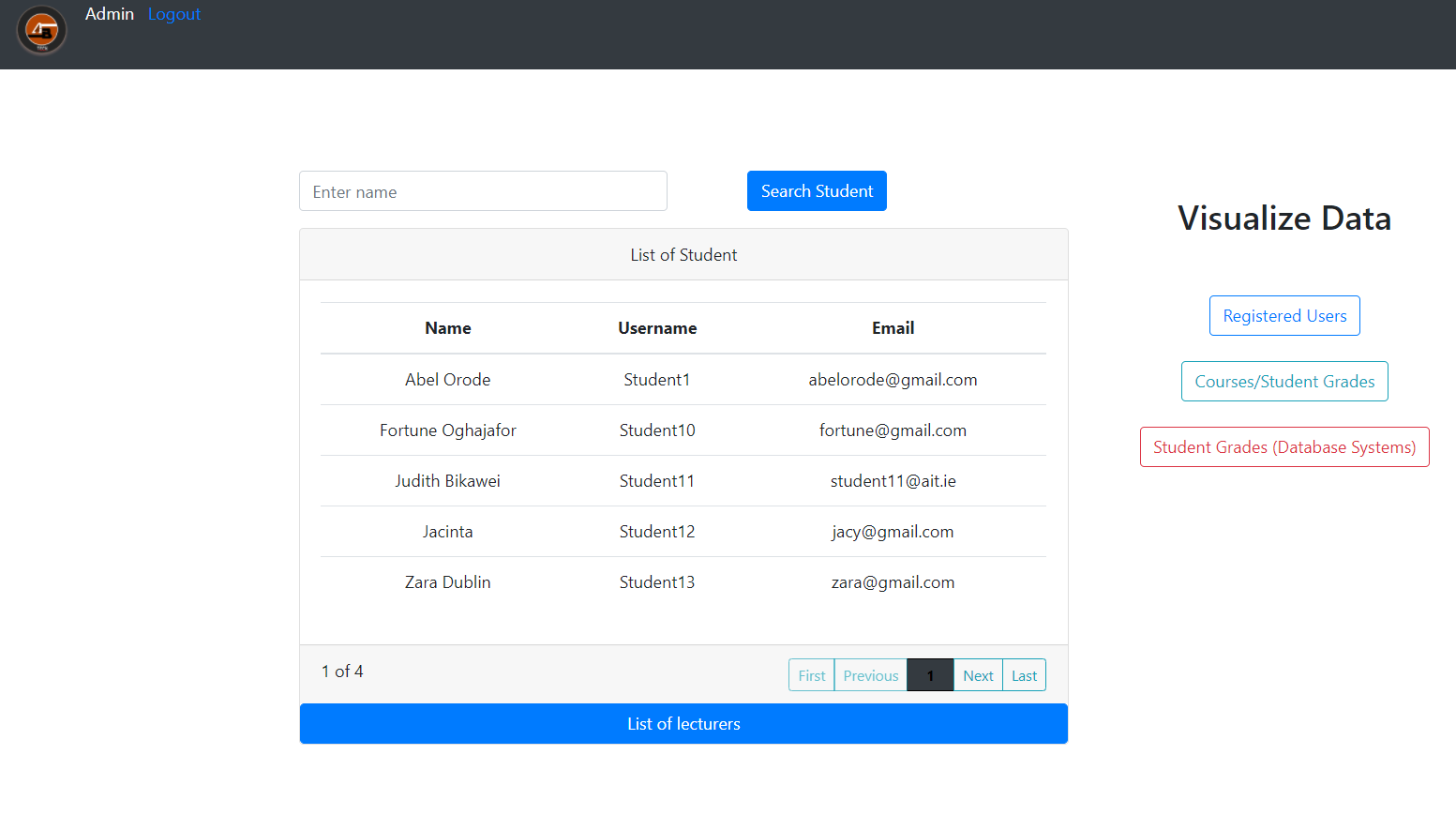The width and height of the screenshot is (1456, 815).
Task: Click Fortune Oghajafor's email address
Action: pos(892,430)
